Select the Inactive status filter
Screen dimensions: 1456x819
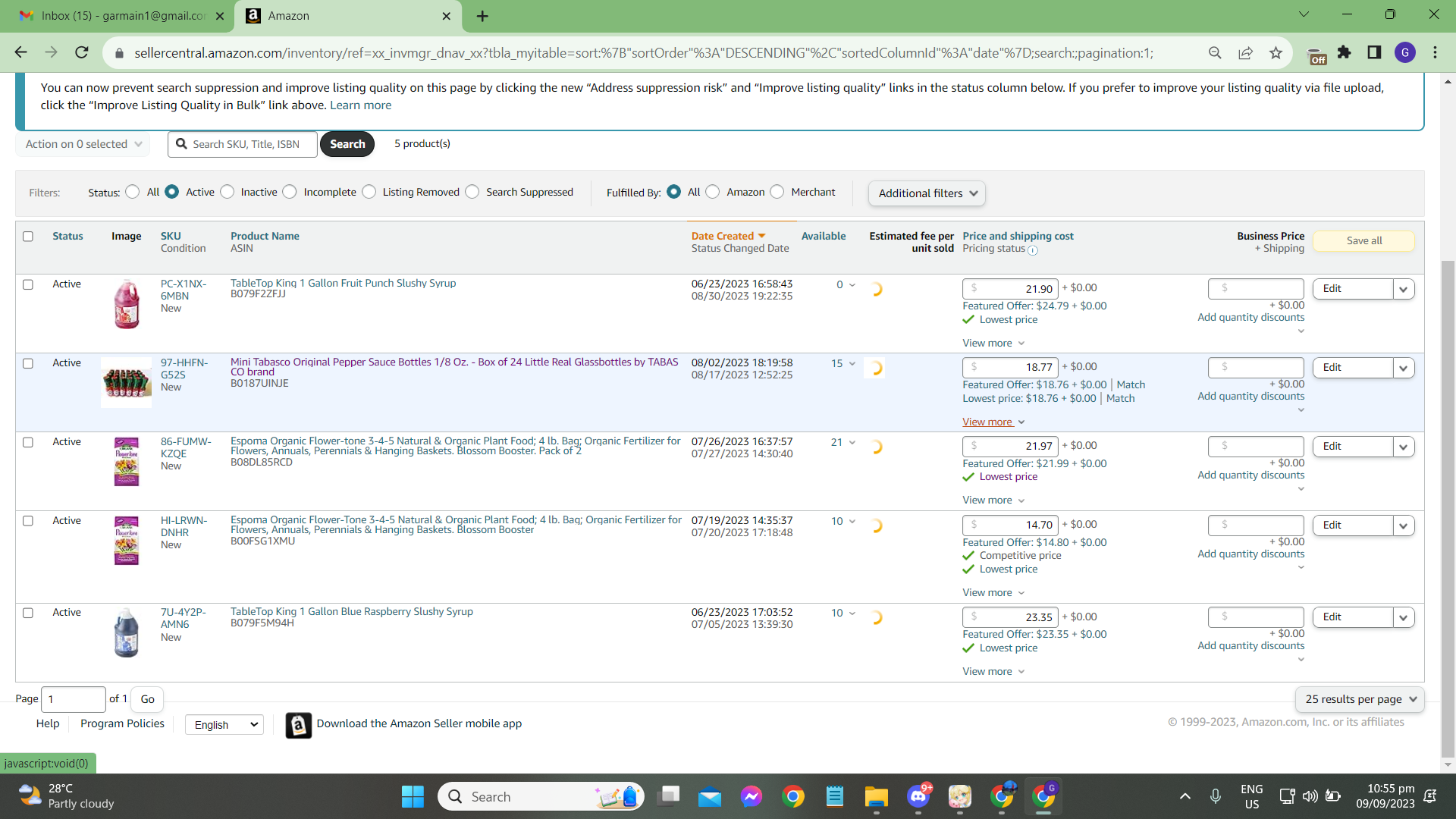tap(227, 192)
